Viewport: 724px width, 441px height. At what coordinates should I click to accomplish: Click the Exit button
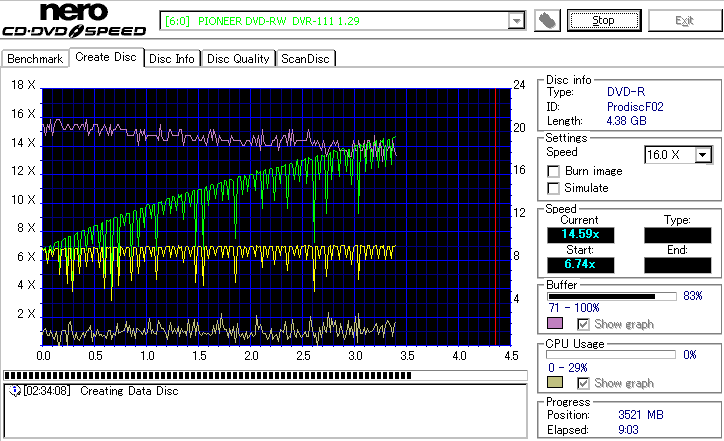click(684, 21)
